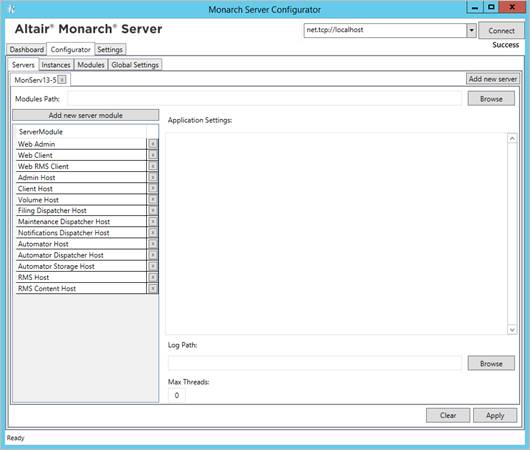Select Volume Host in module list
The image size is (530, 450).
pyautogui.click(x=81, y=199)
